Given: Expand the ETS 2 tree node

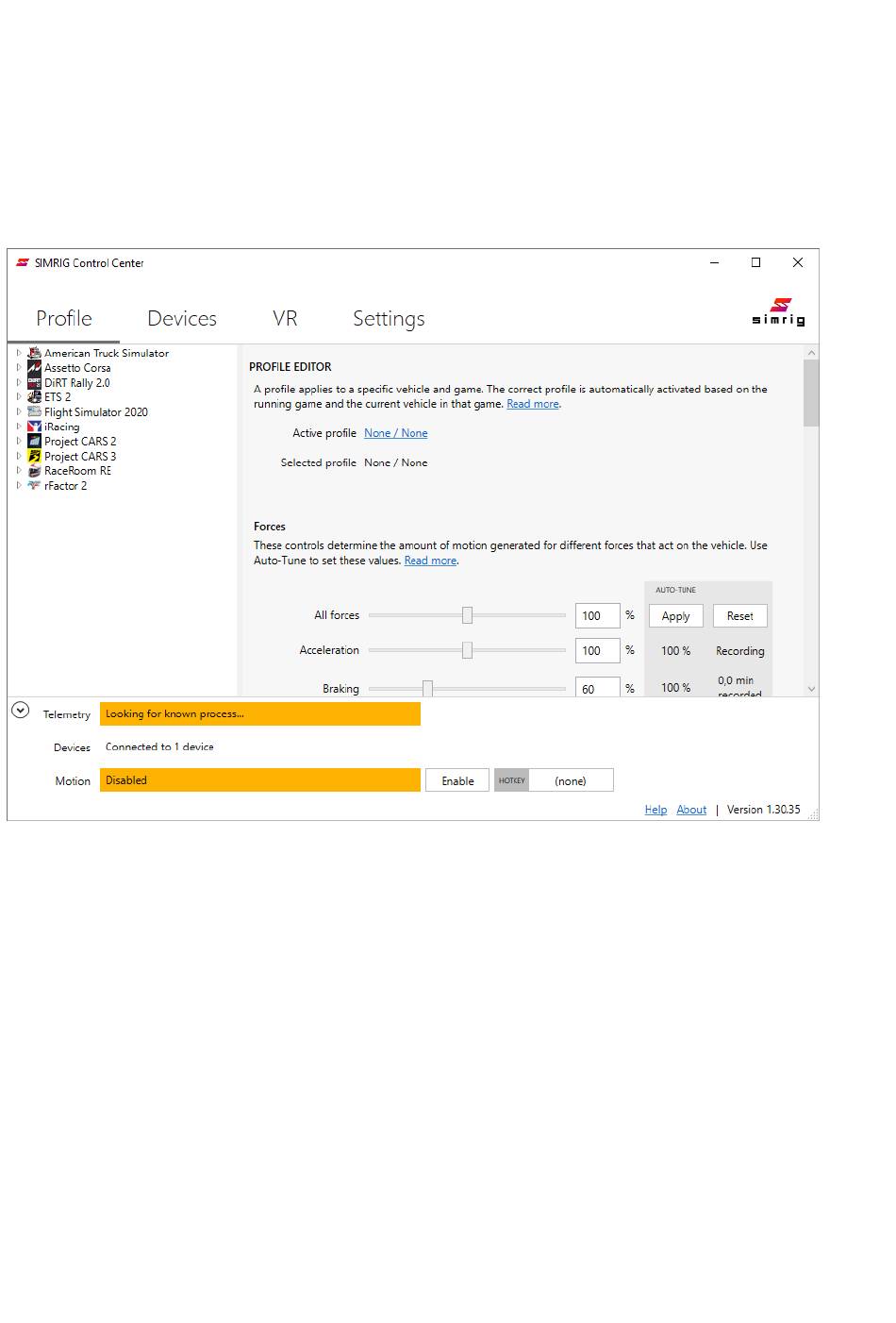Looking at the screenshot, I should click(19, 397).
